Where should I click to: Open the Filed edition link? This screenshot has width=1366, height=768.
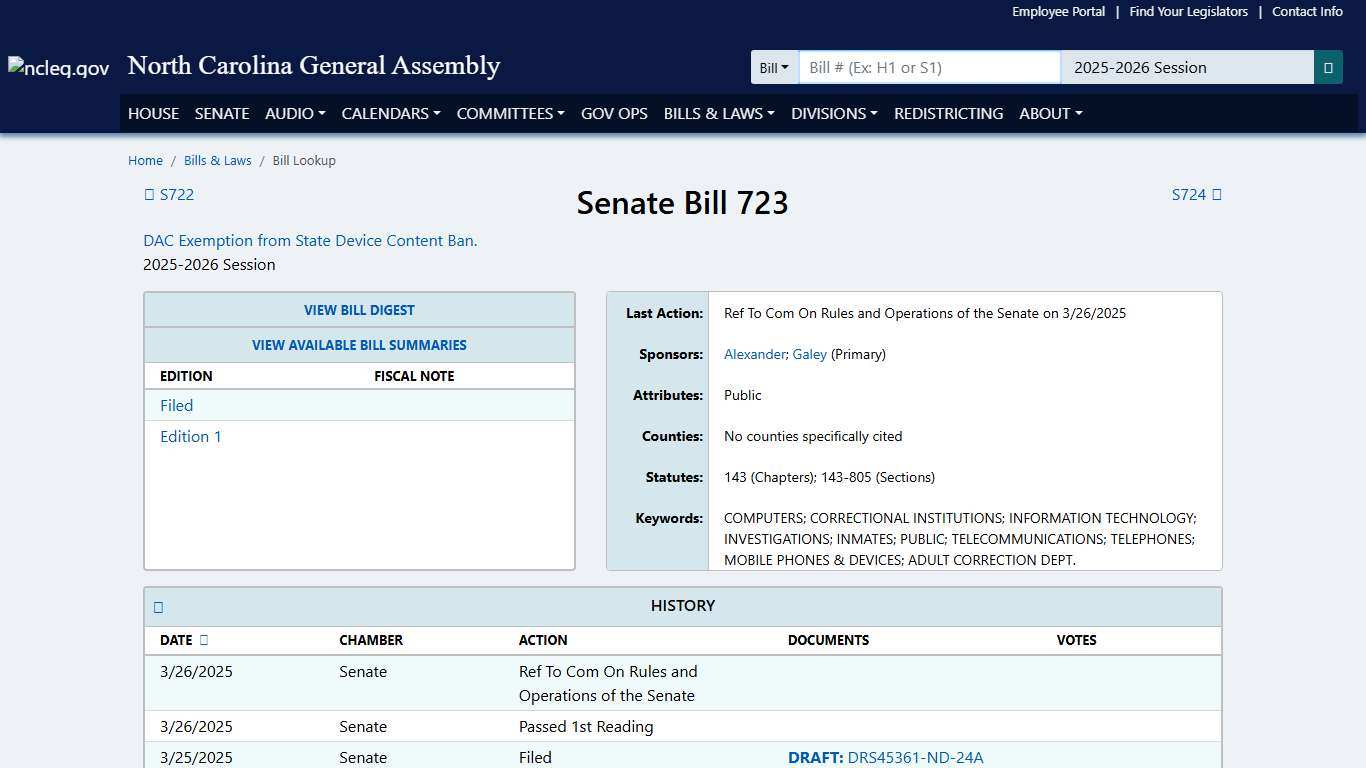tap(176, 405)
